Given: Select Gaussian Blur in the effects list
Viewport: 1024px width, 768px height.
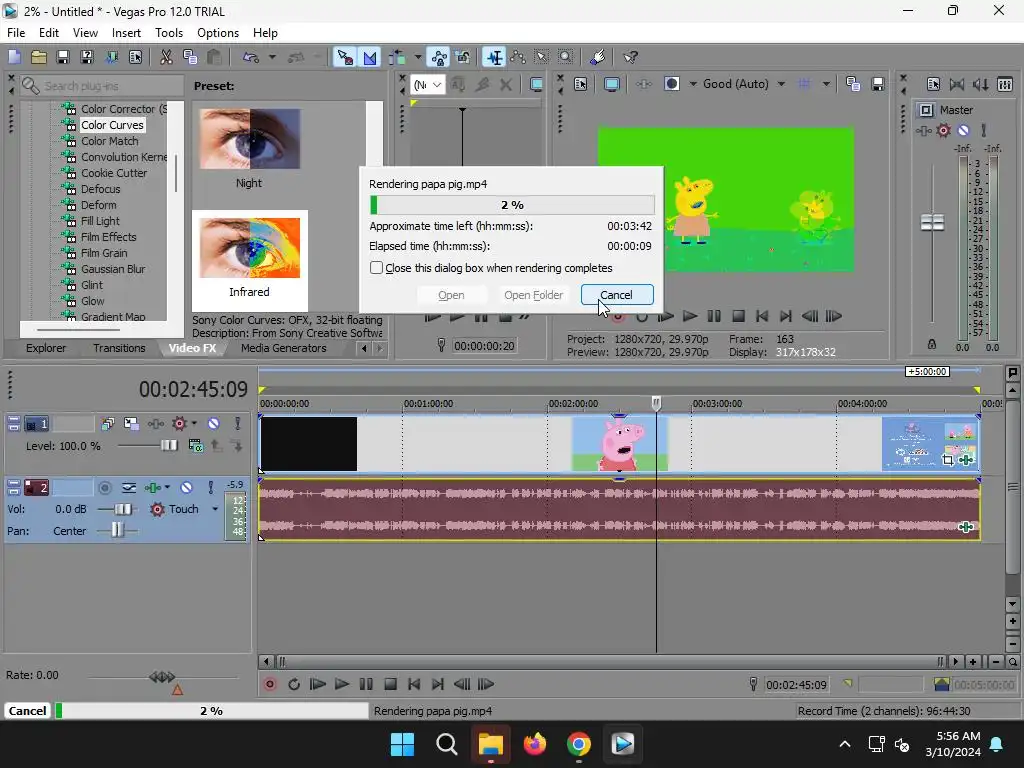Looking at the screenshot, I should pyautogui.click(x=113, y=269).
